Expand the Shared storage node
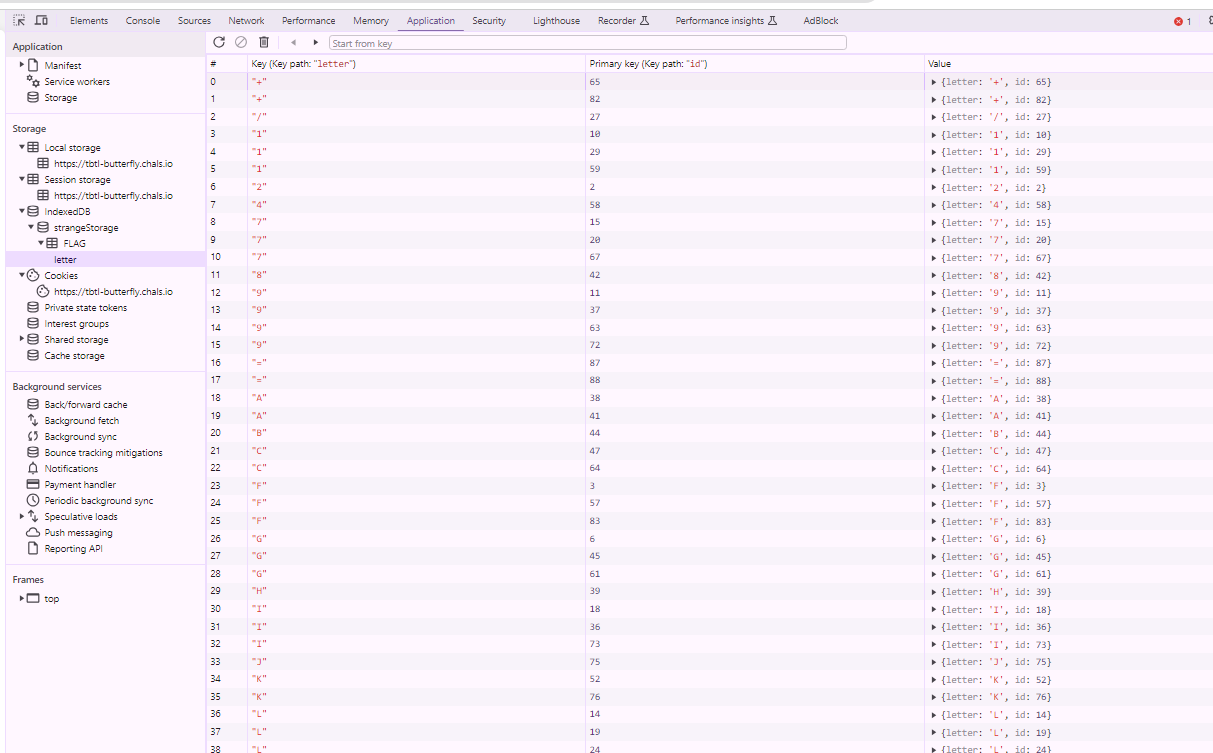The height and width of the screenshot is (753, 1213). pyautogui.click(x=22, y=340)
